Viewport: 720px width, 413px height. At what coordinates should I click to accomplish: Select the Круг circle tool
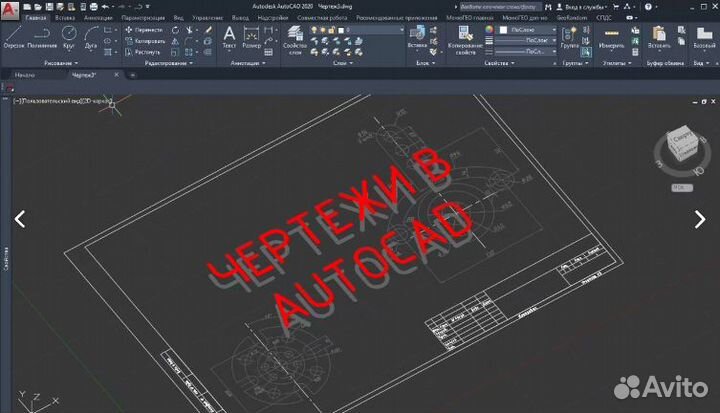[69, 37]
